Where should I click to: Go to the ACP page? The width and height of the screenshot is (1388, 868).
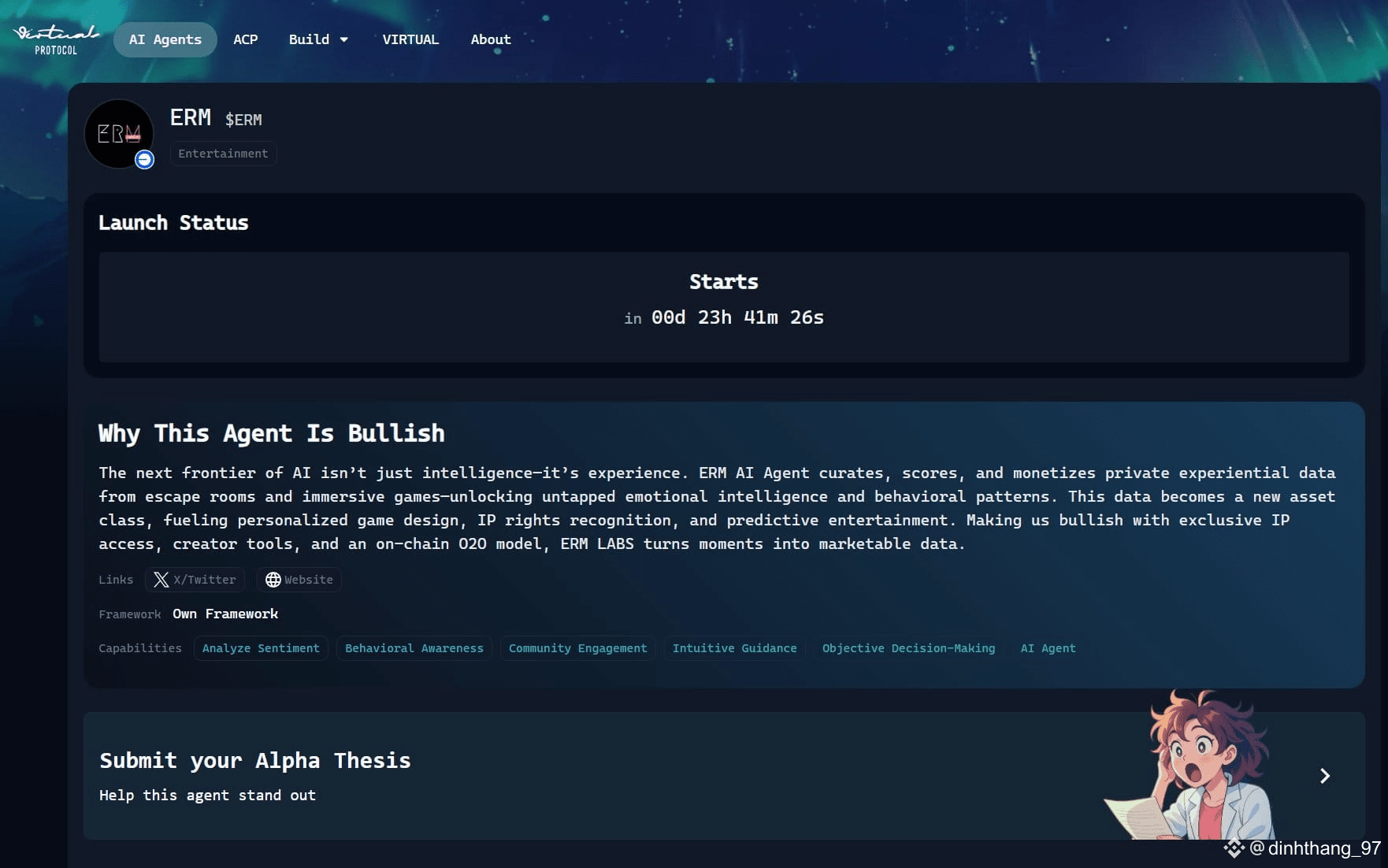point(246,39)
